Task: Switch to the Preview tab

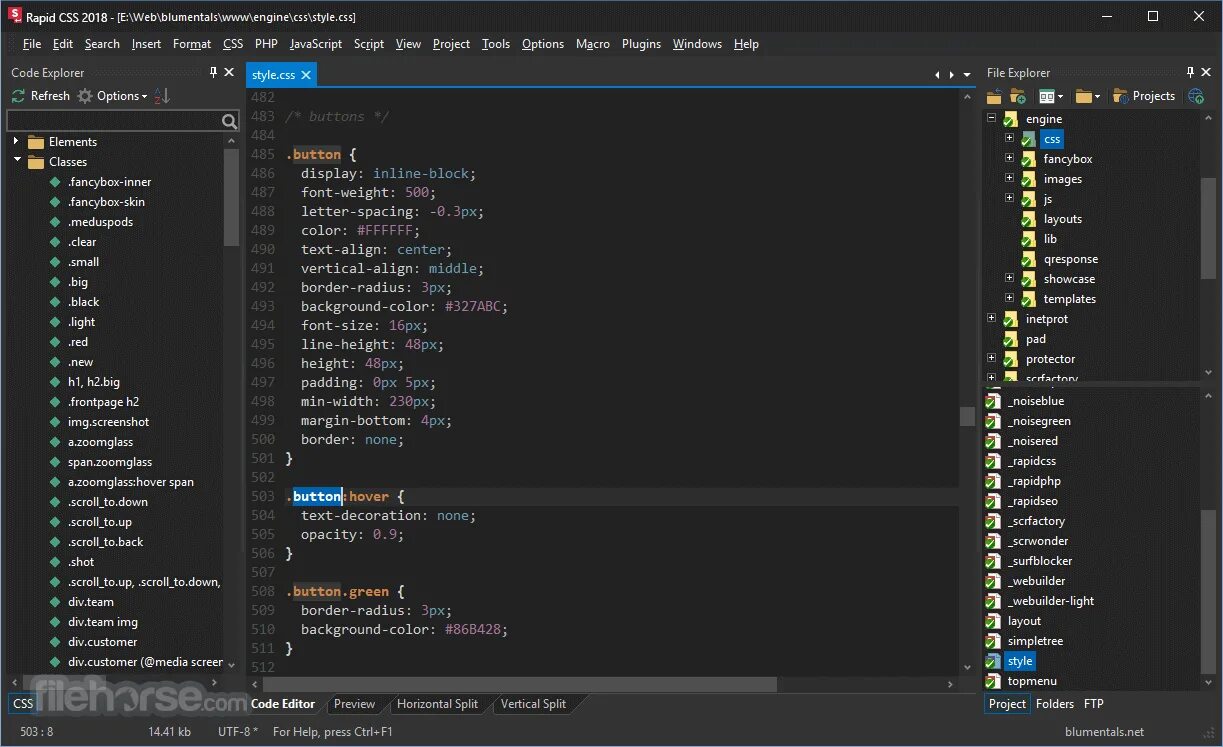Action: tap(354, 704)
